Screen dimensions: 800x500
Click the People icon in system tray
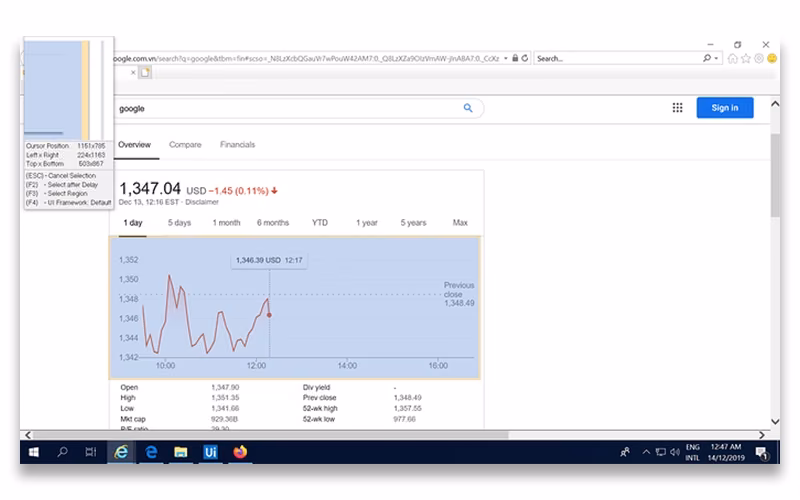[x=624, y=452]
